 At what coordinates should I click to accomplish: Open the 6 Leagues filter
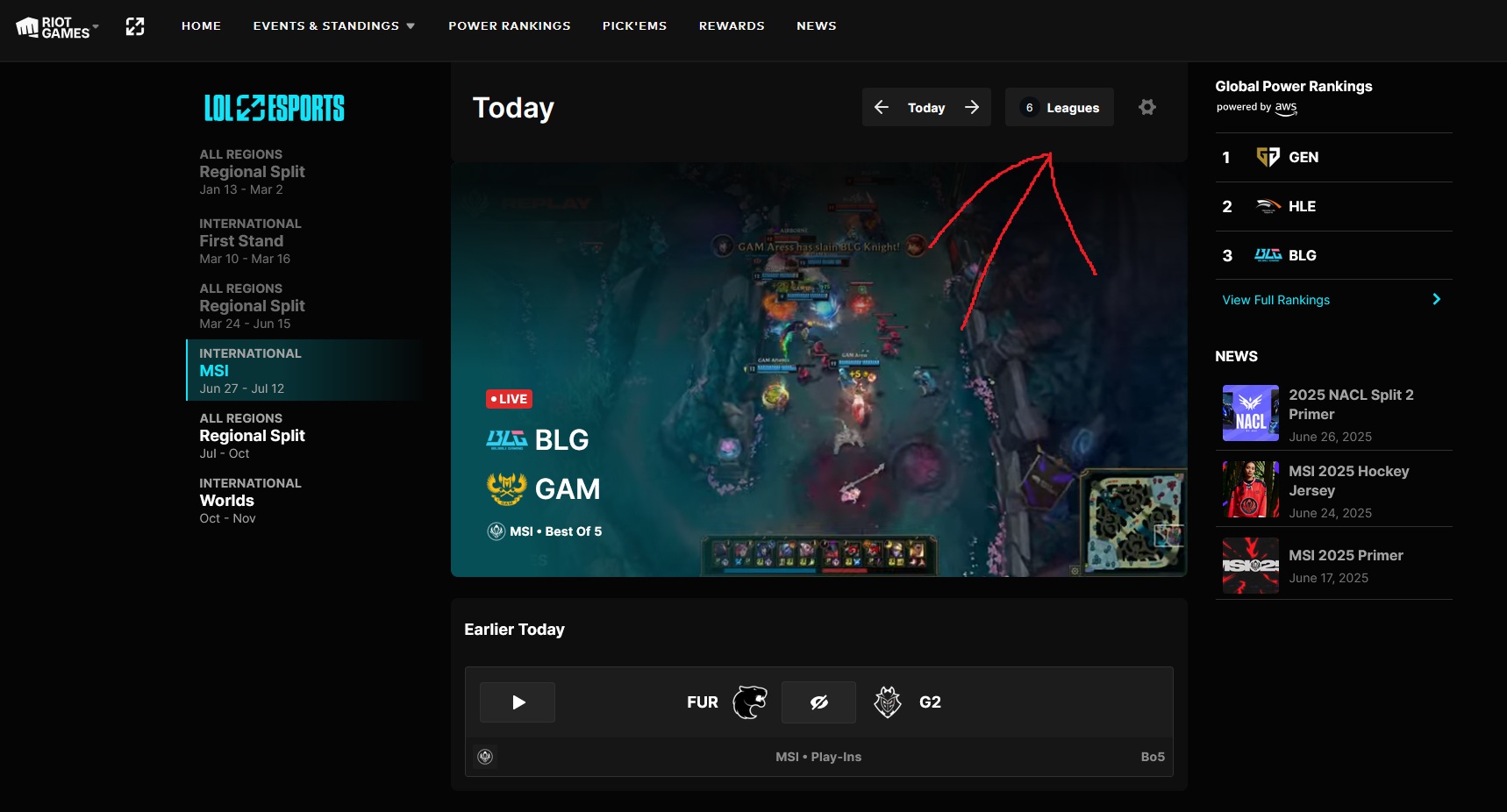coord(1060,107)
